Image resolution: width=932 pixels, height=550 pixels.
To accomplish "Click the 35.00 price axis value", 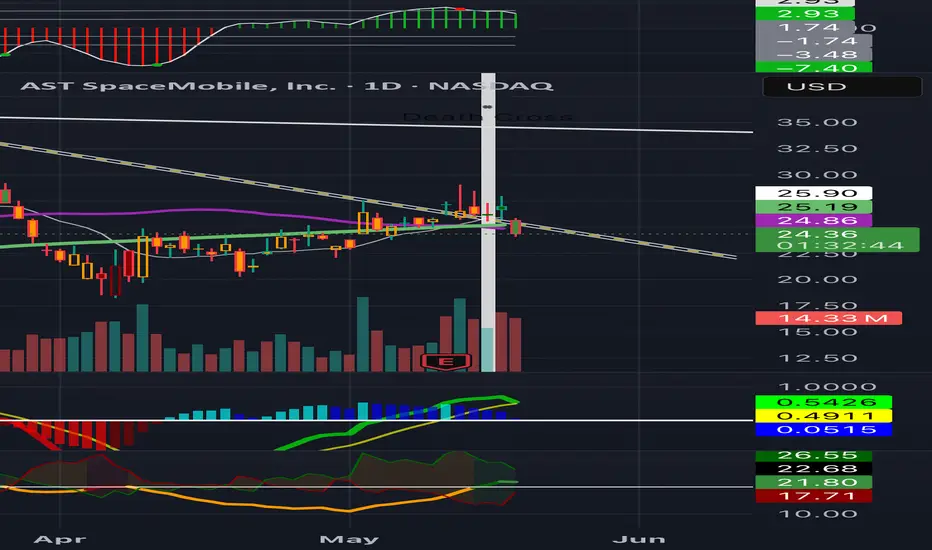I will [x=817, y=123].
